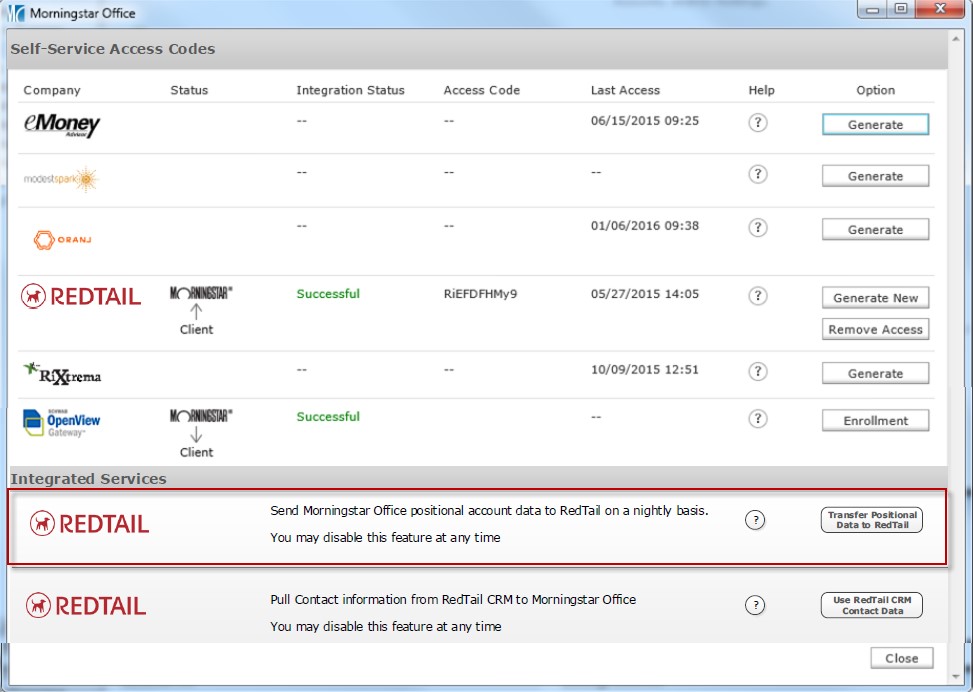Click the RiXtrema help question mark
The image size is (973, 692).
coord(758,371)
